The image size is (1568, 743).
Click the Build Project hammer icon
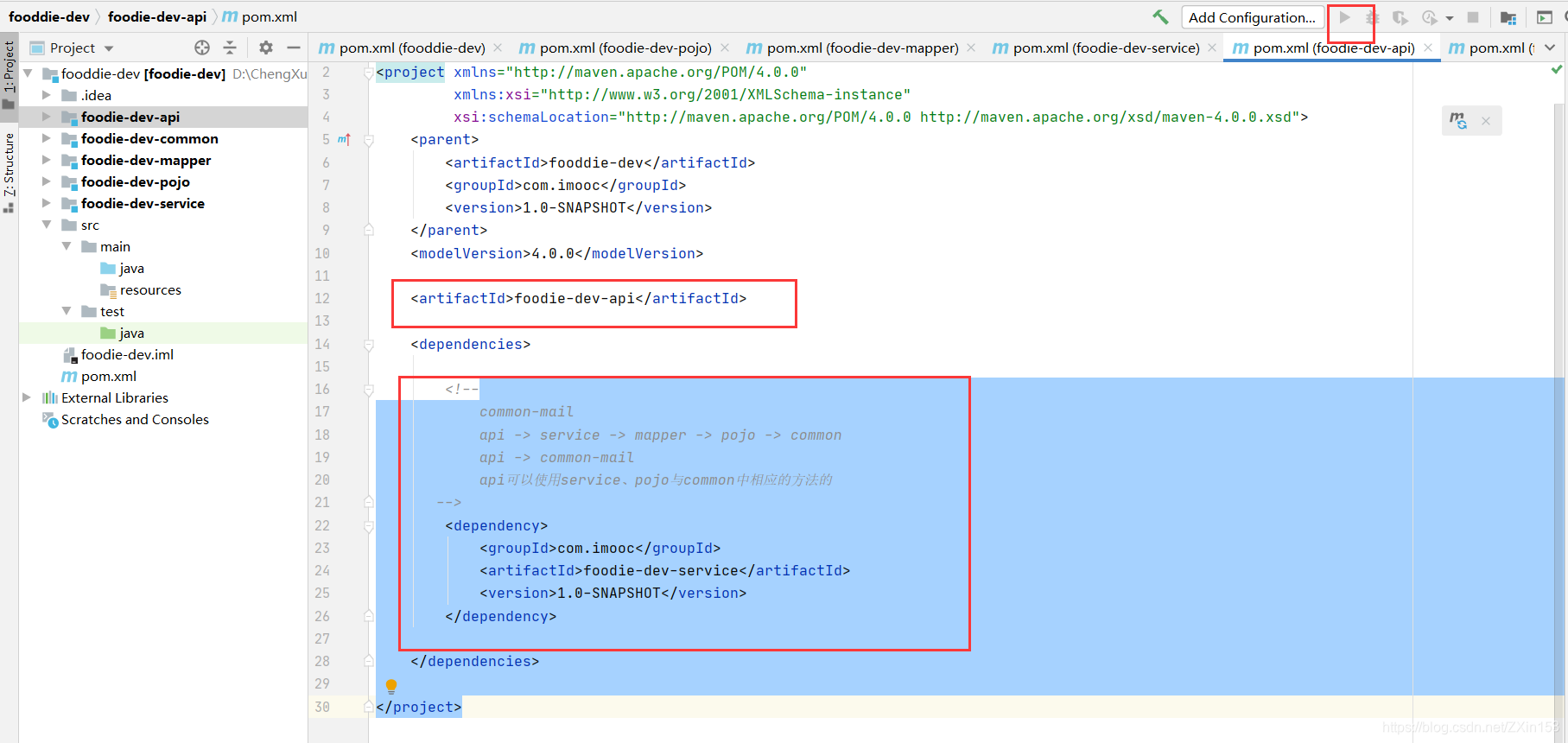pos(1160,17)
